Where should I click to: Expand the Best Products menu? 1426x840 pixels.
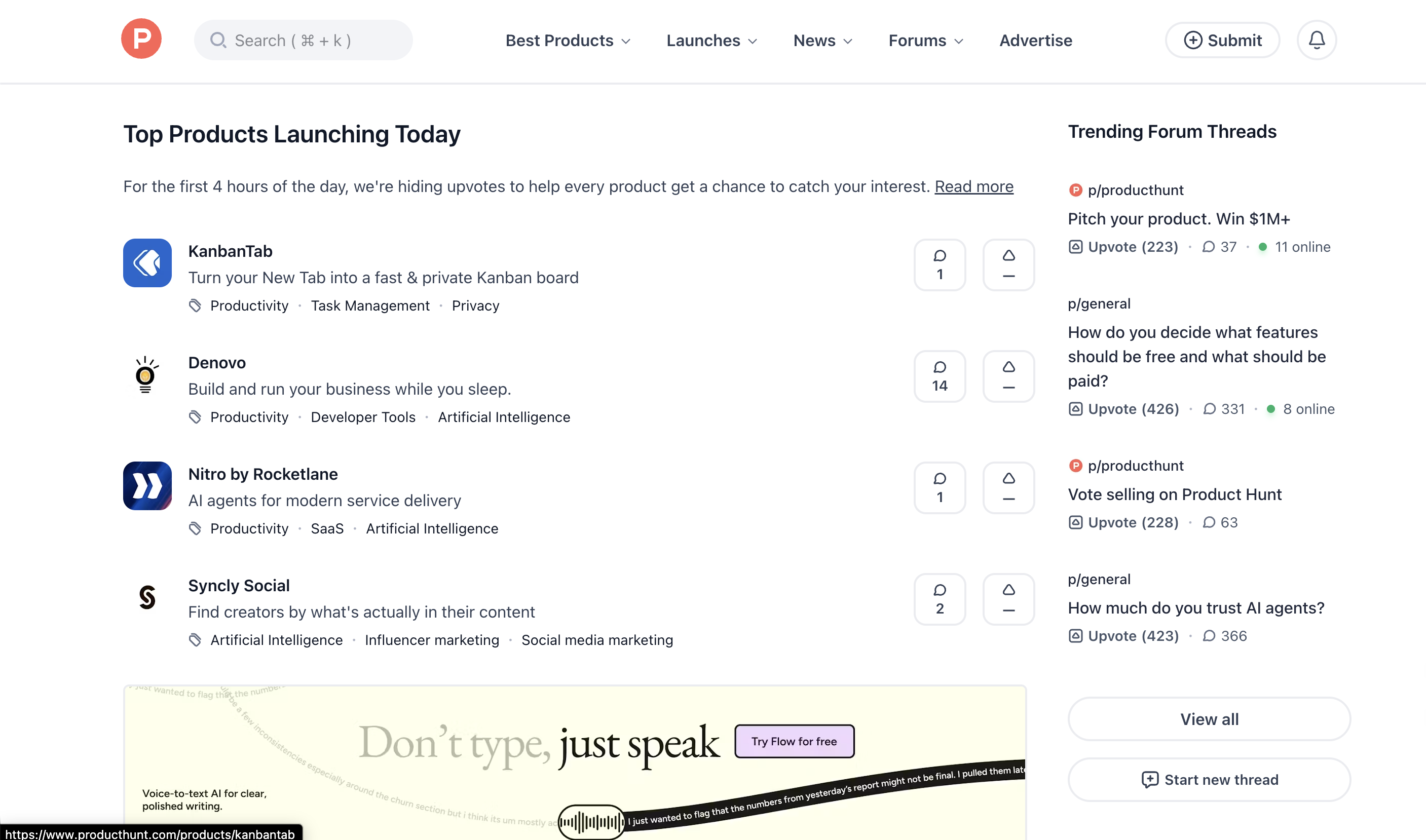[x=568, y=41]
